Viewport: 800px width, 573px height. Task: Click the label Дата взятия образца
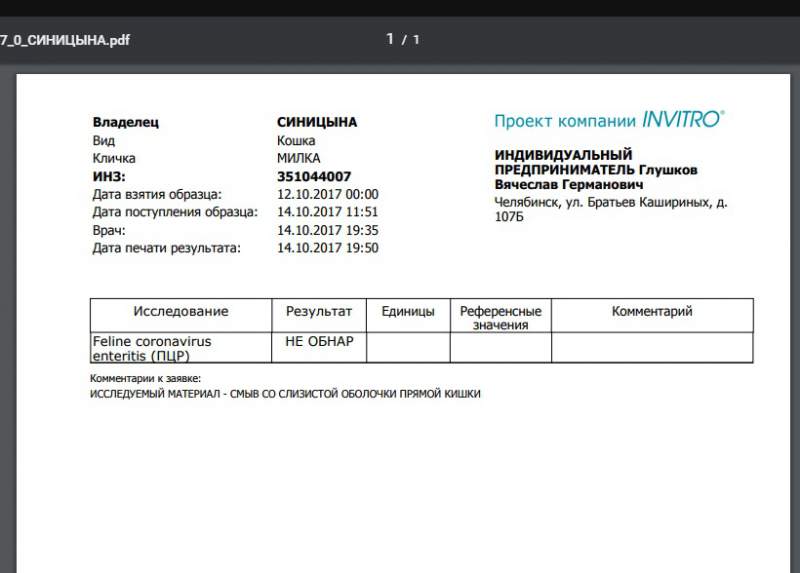(x=157, y=194)
